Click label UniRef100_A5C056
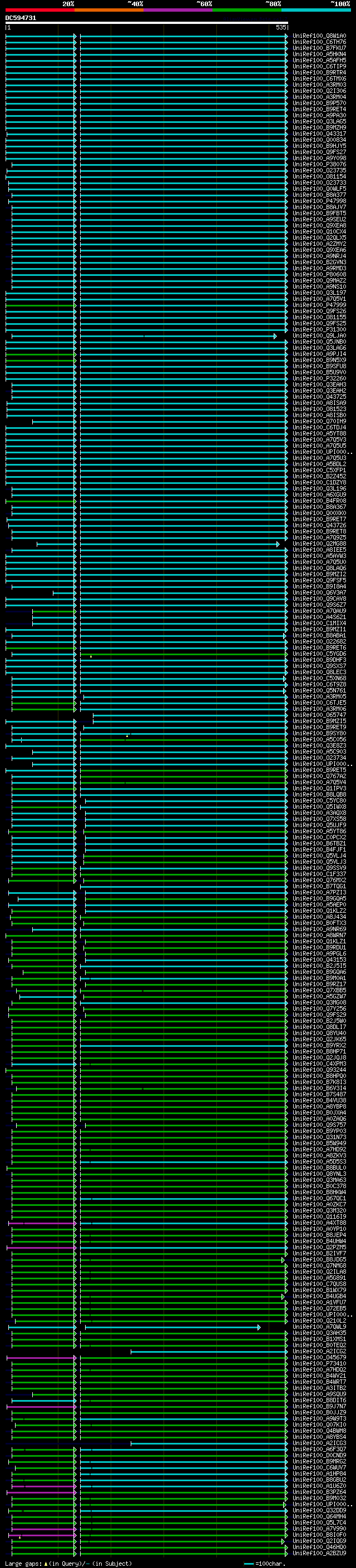The height and width of the screenshot is (1568, 356). click(319, 739)
